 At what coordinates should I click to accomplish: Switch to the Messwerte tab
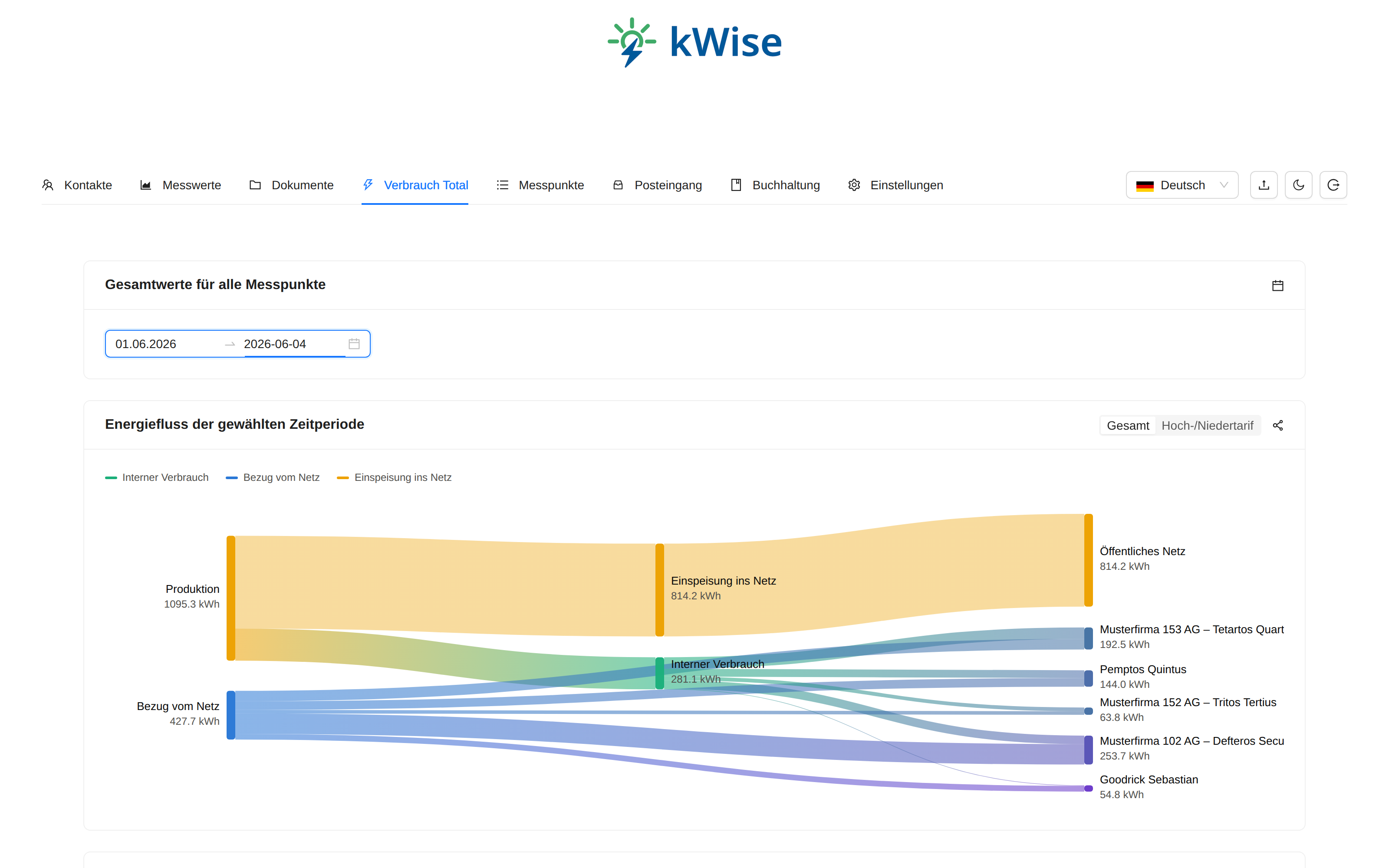click(x=180, y=185)
